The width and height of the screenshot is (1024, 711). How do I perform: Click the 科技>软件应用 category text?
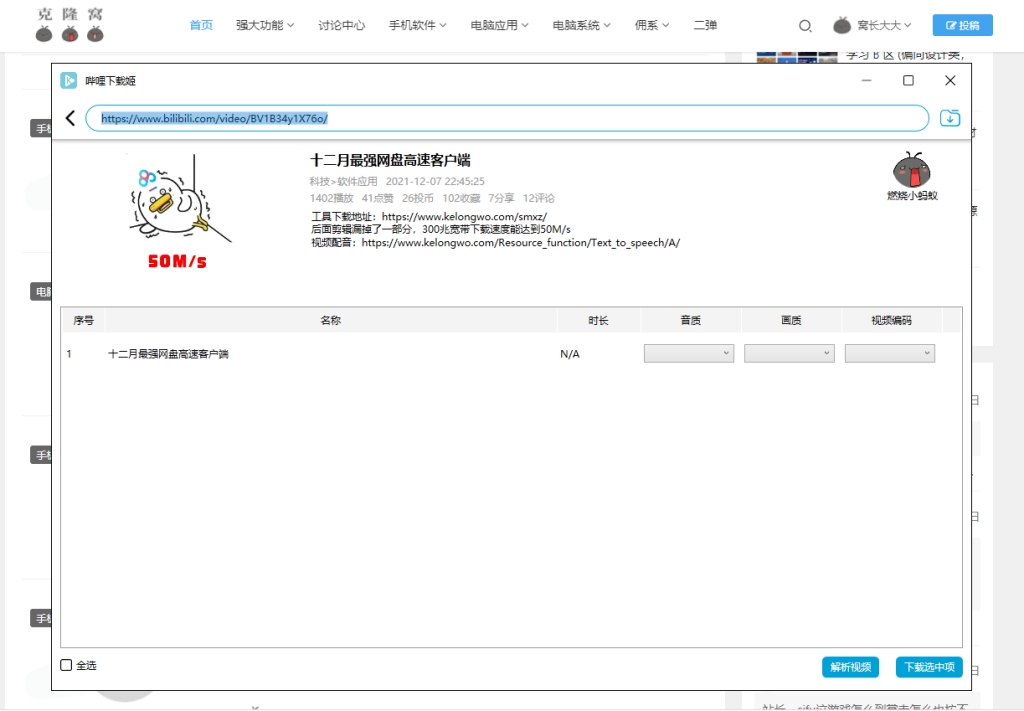coord(344,182)
